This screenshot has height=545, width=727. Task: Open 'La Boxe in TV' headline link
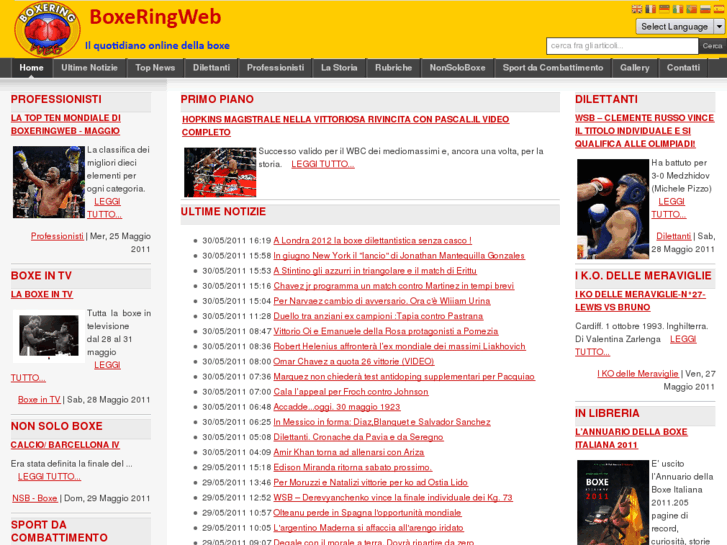pos(42,295)
